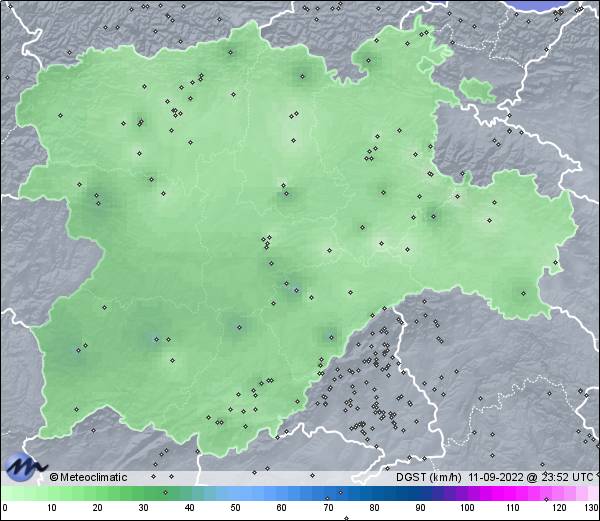Select the 40 value on the wind scale

[x=189, y=508]
